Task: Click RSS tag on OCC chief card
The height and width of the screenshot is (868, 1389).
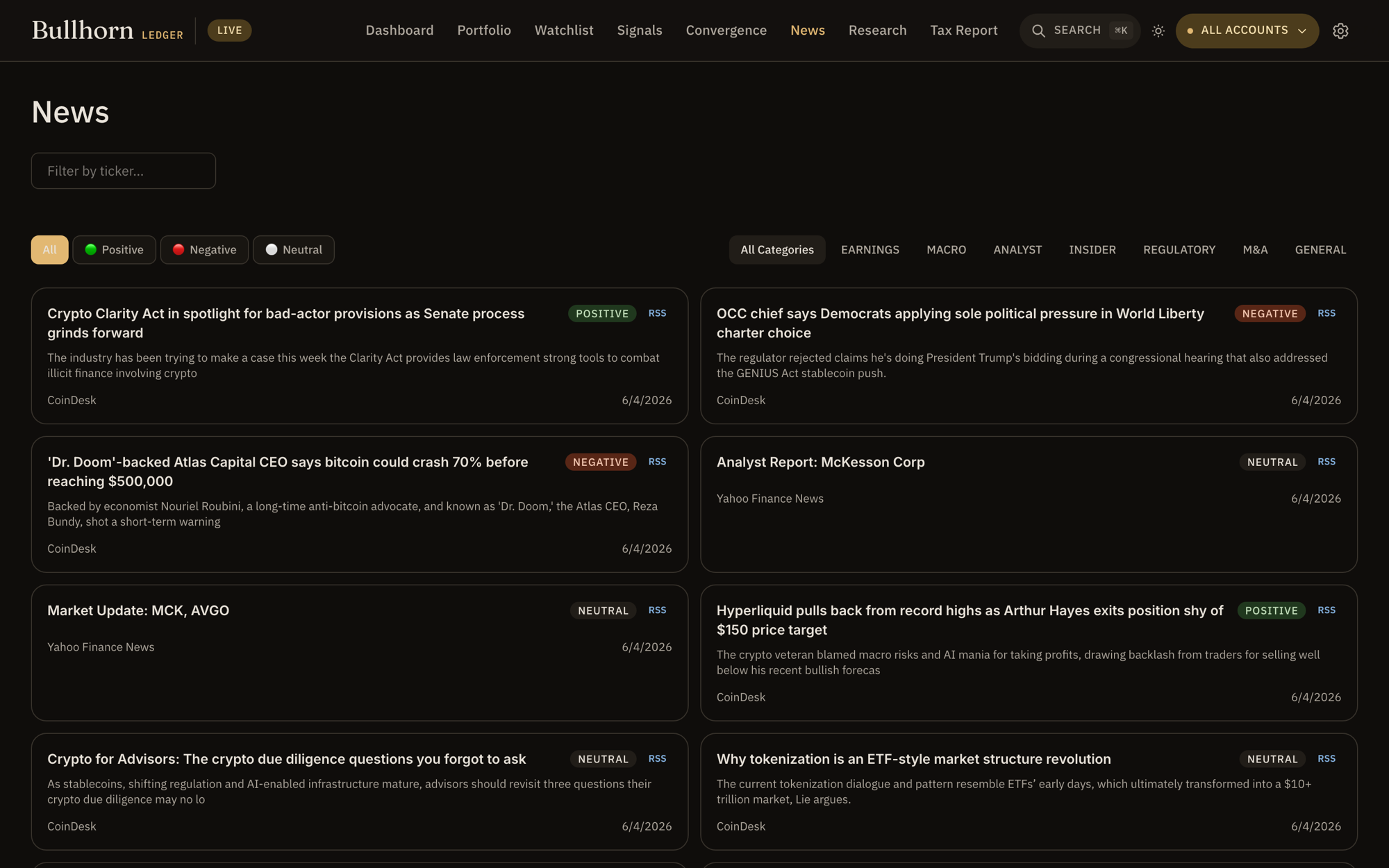Action: pos(1326,314)
